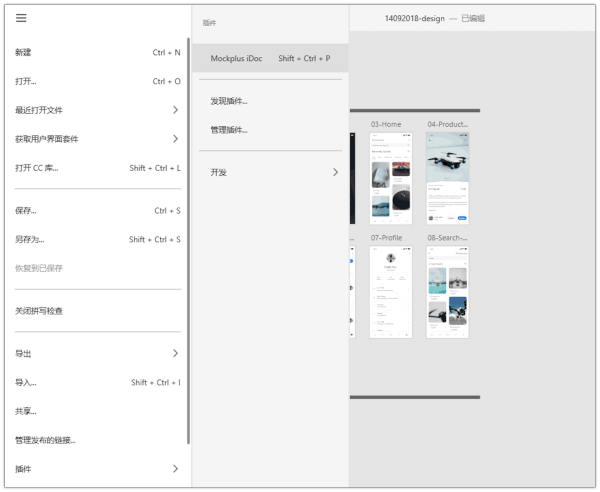The width and height of the screenshot is (600, 492).
Task: Expand 获取用户界面套件 submenu
Action: [175, 139]
